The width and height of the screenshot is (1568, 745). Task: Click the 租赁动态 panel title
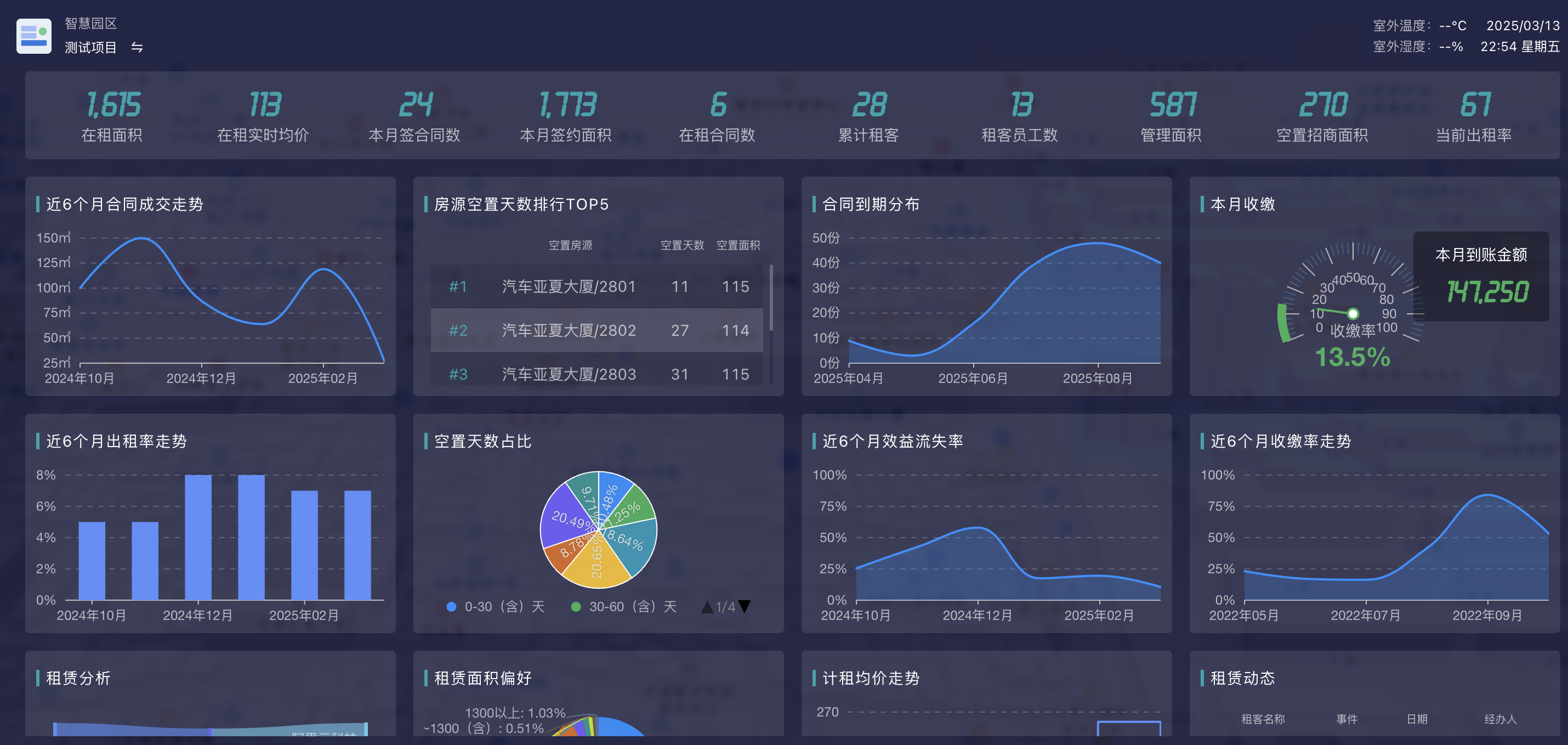pos(1242,678)
